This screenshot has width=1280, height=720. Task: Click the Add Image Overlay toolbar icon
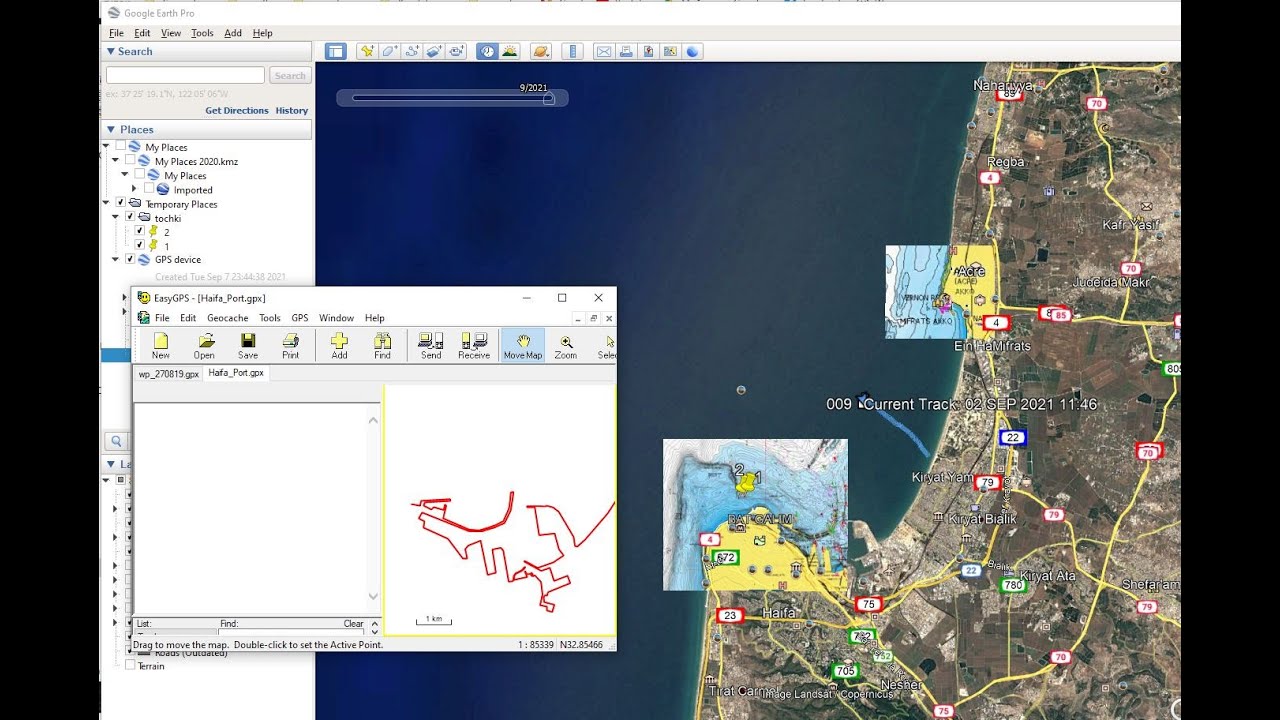pyautogui.click(x=434, y=51)
